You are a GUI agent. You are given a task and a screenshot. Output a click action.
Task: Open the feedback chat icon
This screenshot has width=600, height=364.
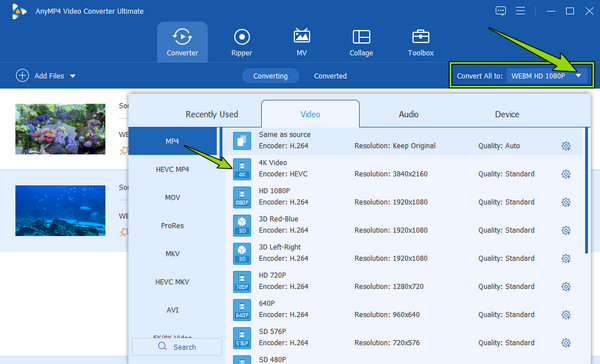(501, 11)
